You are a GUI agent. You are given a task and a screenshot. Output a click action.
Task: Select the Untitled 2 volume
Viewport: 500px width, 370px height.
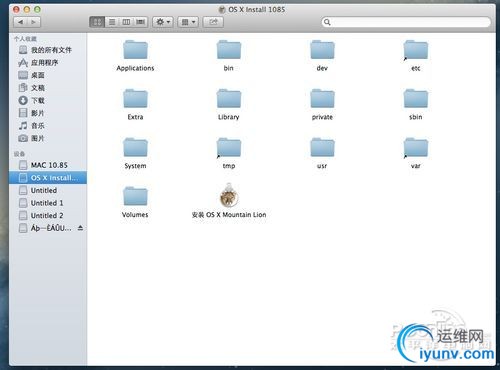[x=48, y=216]
